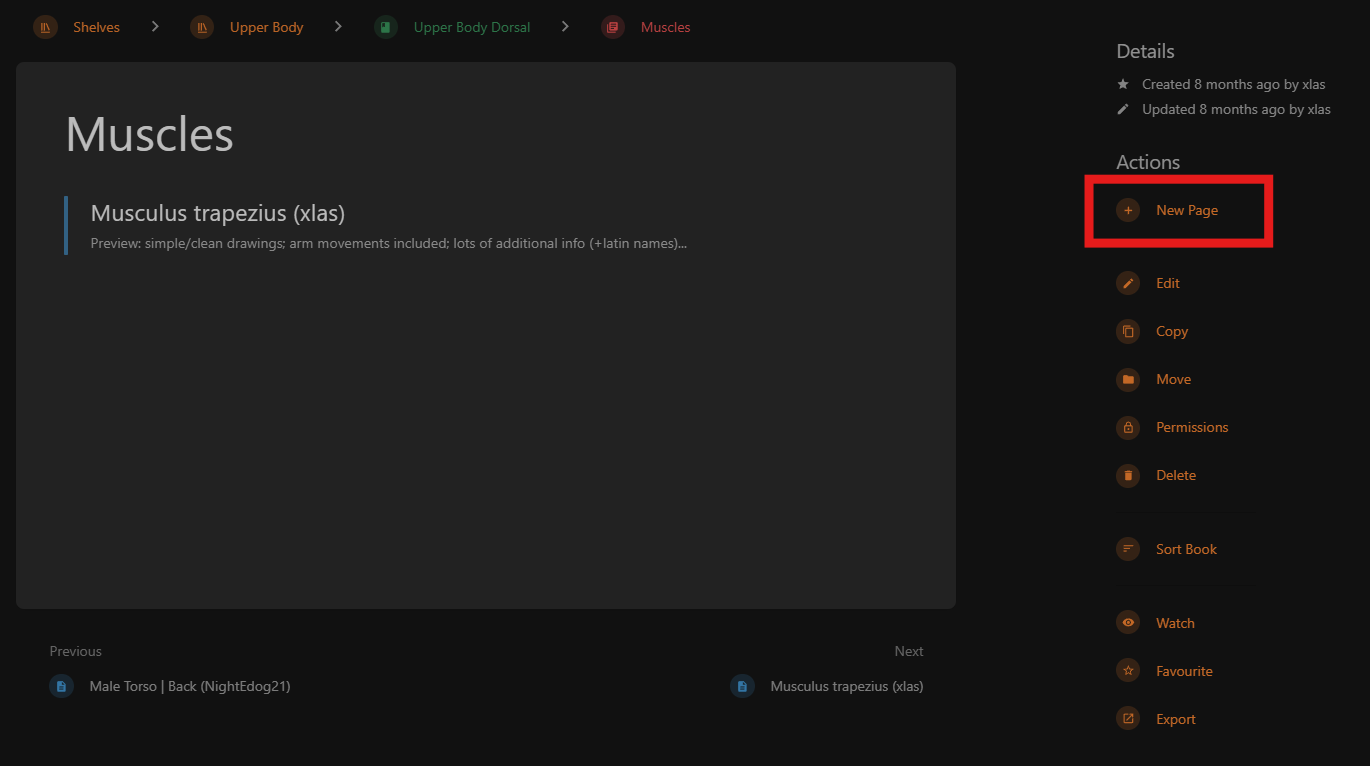The height and width of the screenshot is (766, 1370).
Task: Click the trash Delete icon
Action: pyautogui.click(x=1128, y=475)
